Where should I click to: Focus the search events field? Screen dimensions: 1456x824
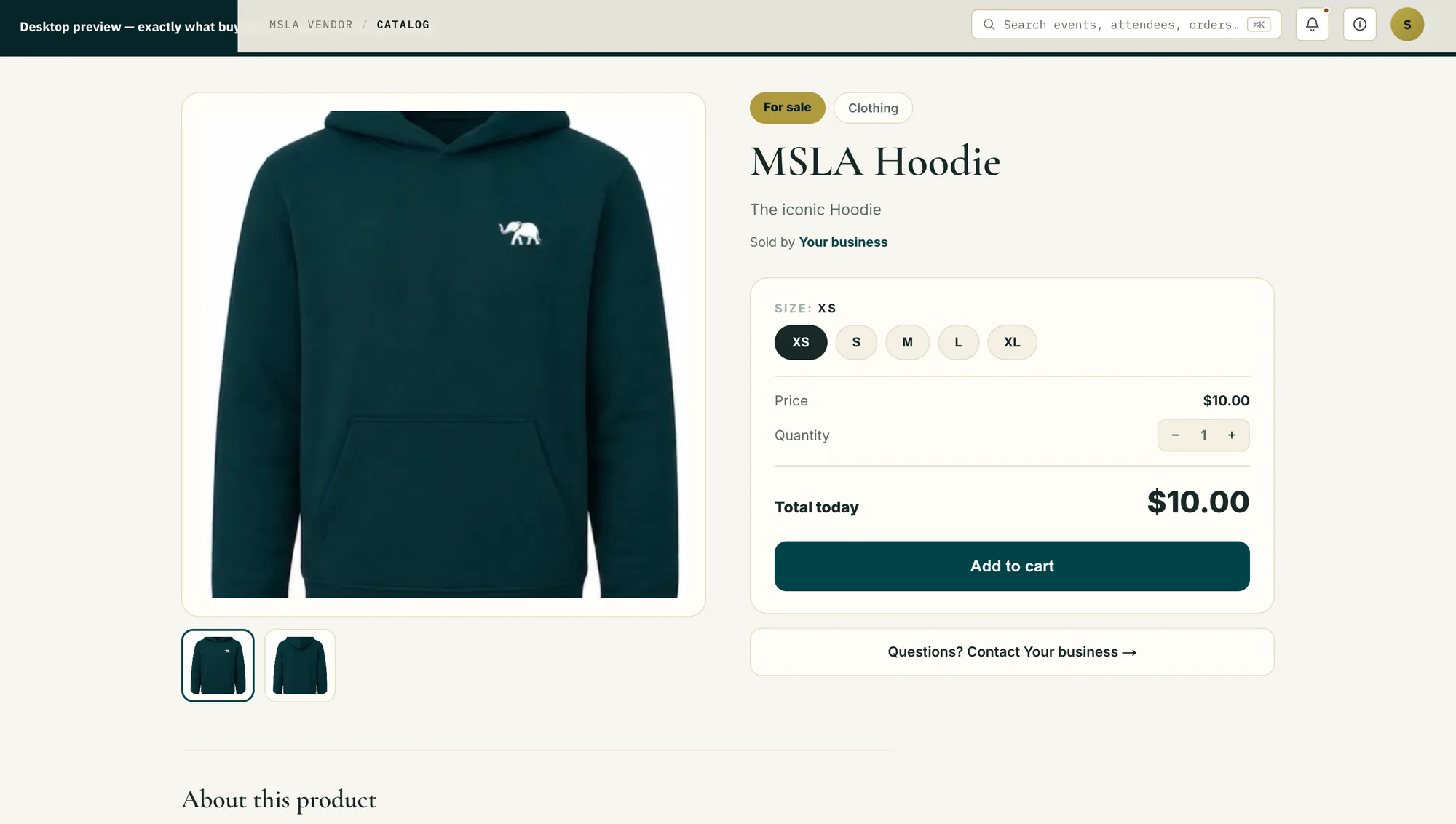coord(1126,25)
